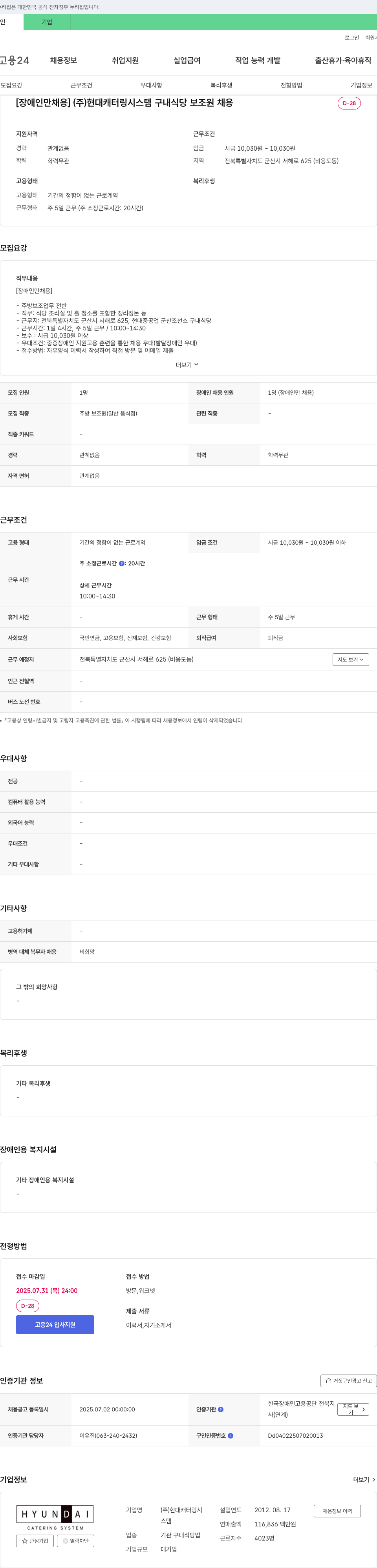Switch to the 기업 tab
Image resolution: width=377 pixels, height=1568 pixels.
pyautogui.click(x=47, y=22)
